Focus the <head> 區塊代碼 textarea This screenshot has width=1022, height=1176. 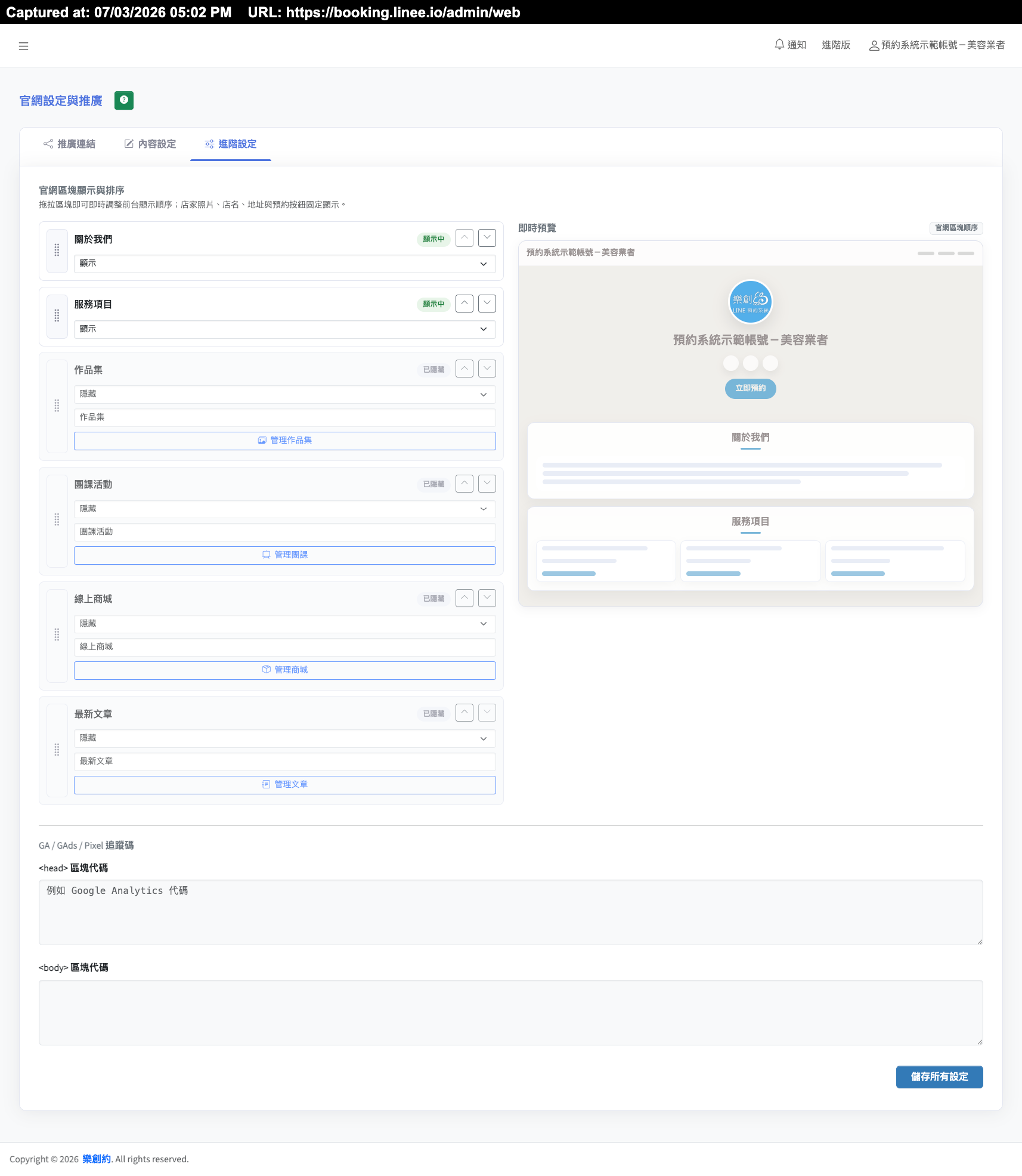pos(511,912)
